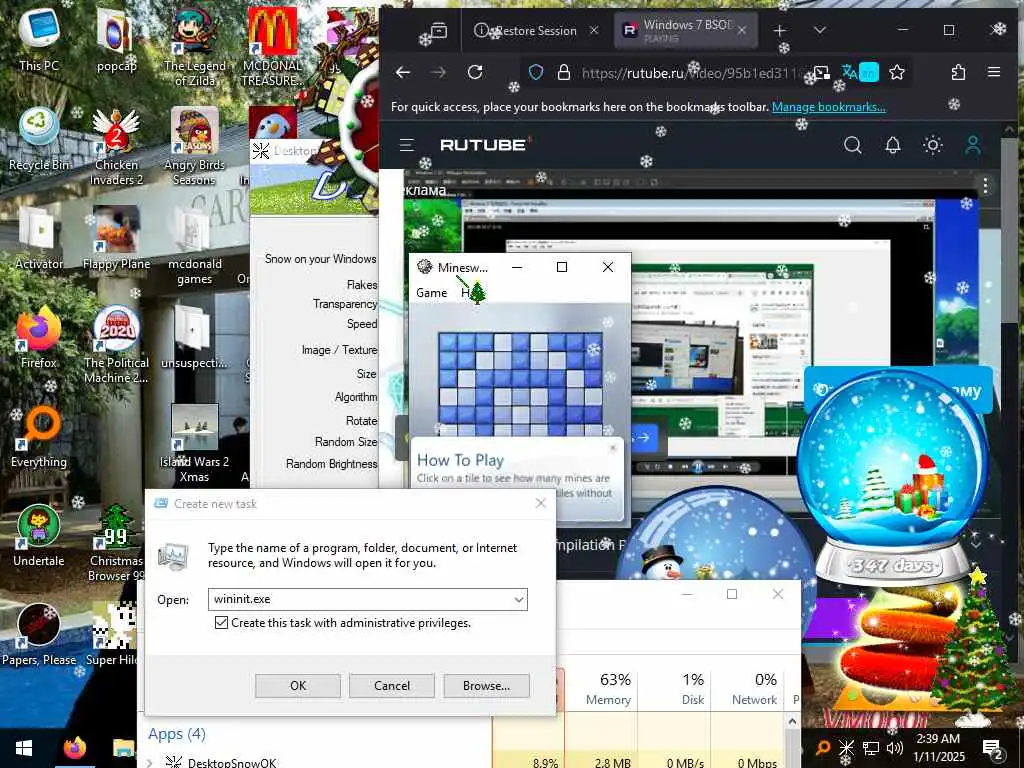This screenshot has width=1024, height=768.
Task: Reload the Rutube page in Firefox
Action: tap(475, 72)
